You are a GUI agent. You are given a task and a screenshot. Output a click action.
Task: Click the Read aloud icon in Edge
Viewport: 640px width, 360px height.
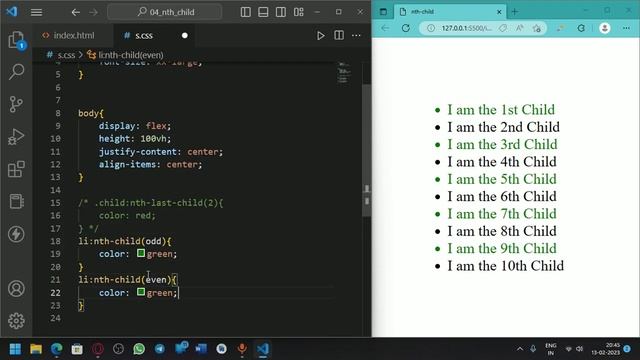pos(520,28)
